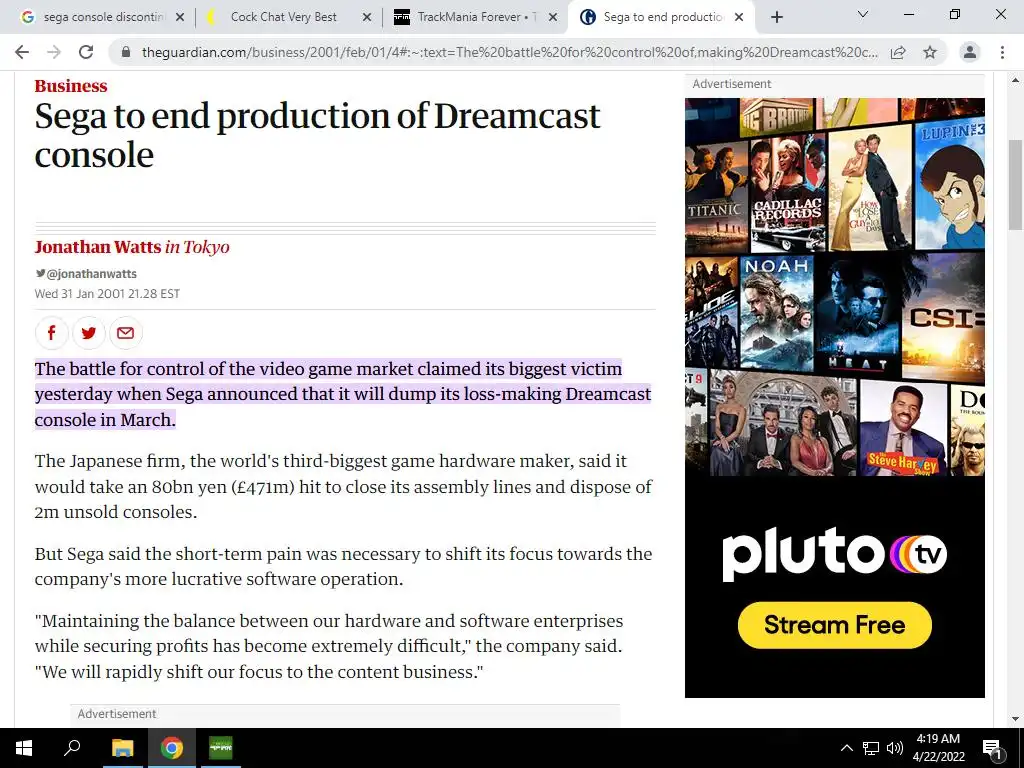Click the date 'Wed 31 Jan 2001 21.28 EST'

pyautogui.click(x=107, y=294)
